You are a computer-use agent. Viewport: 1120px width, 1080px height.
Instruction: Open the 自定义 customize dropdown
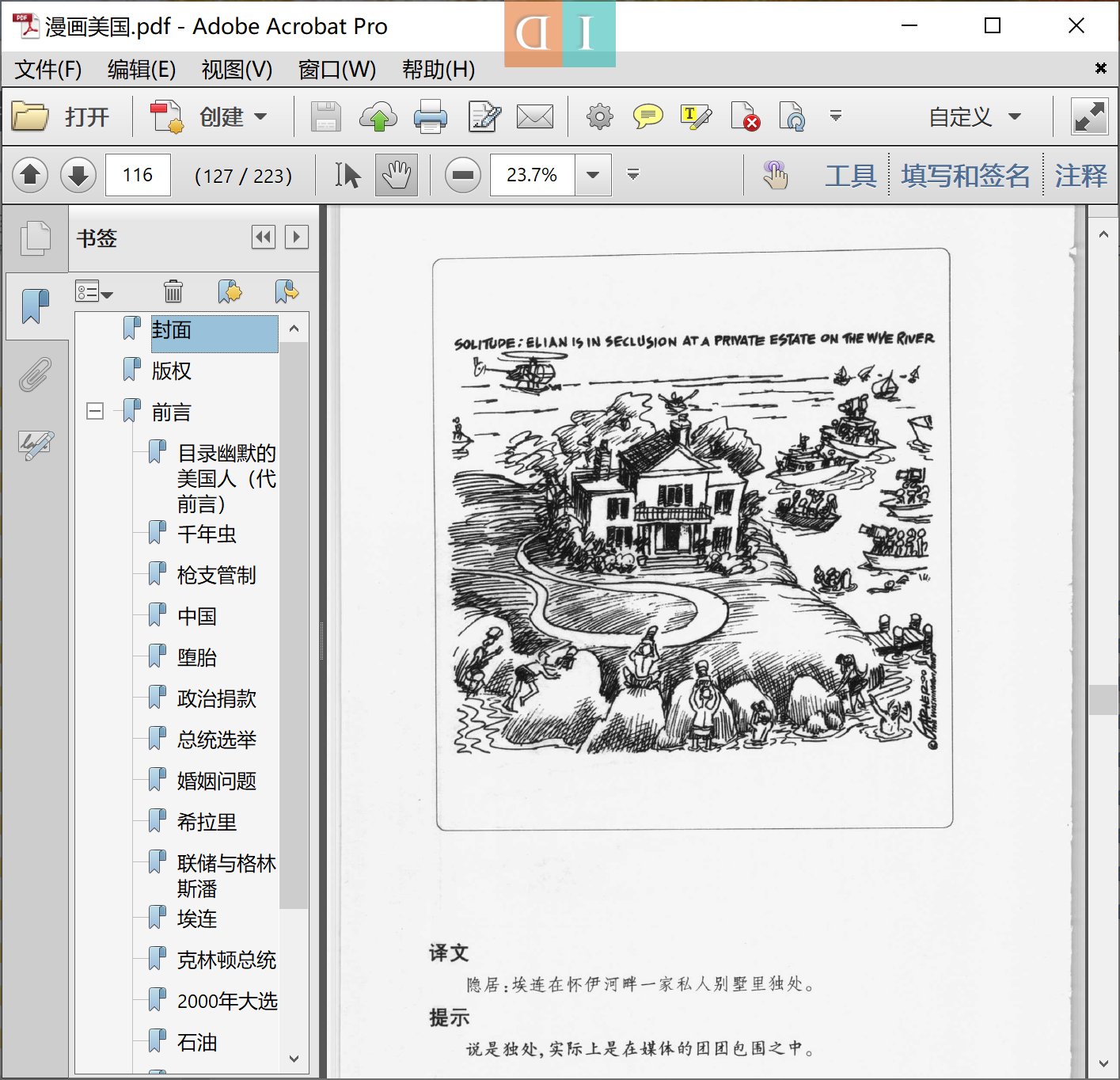tap(975, 117)
